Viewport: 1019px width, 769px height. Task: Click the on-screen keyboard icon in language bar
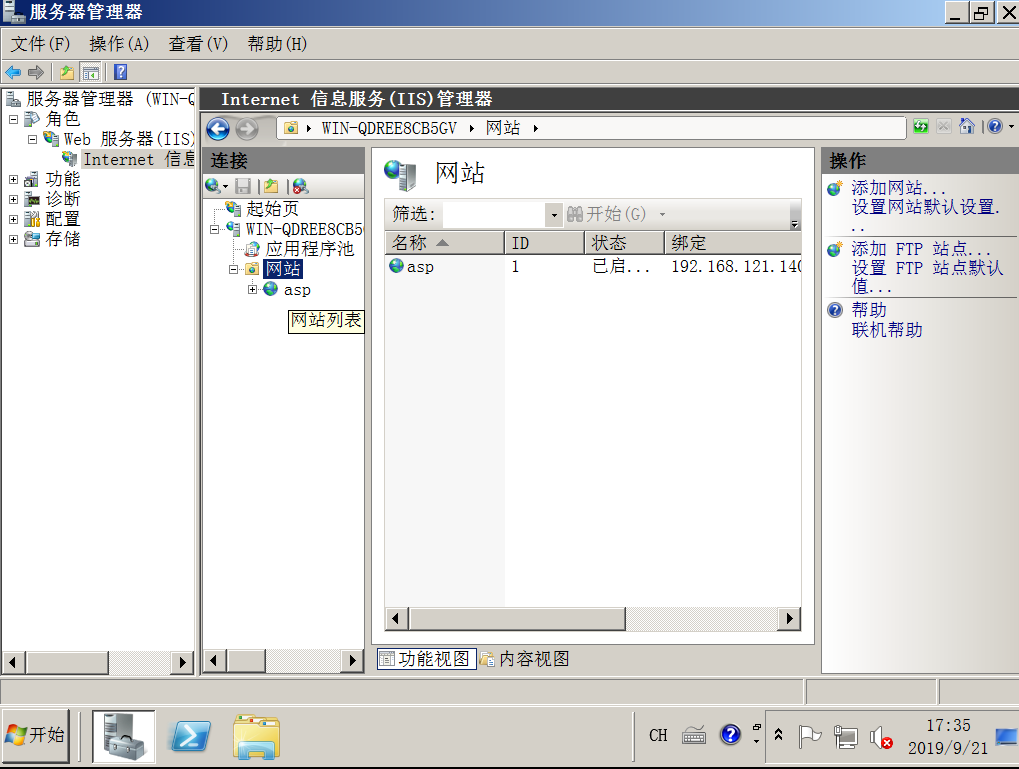[694, 736]
